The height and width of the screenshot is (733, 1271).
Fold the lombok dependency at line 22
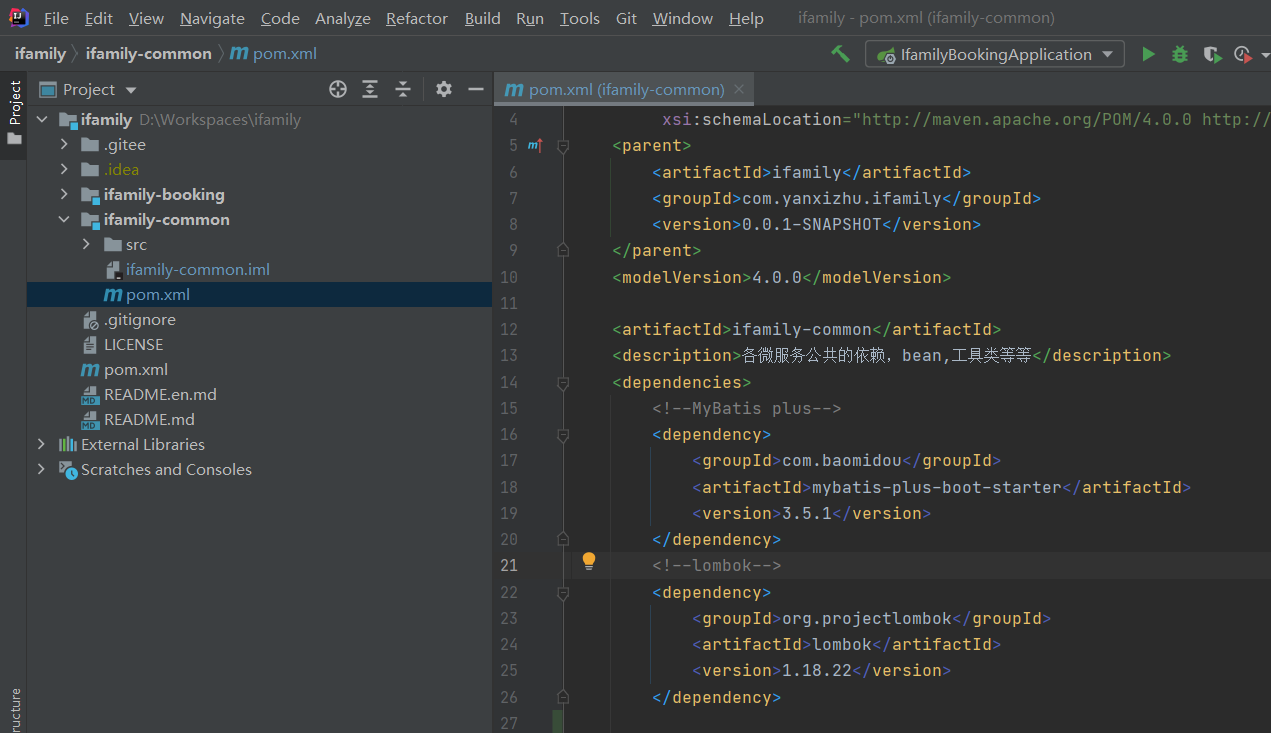point(563,593)
